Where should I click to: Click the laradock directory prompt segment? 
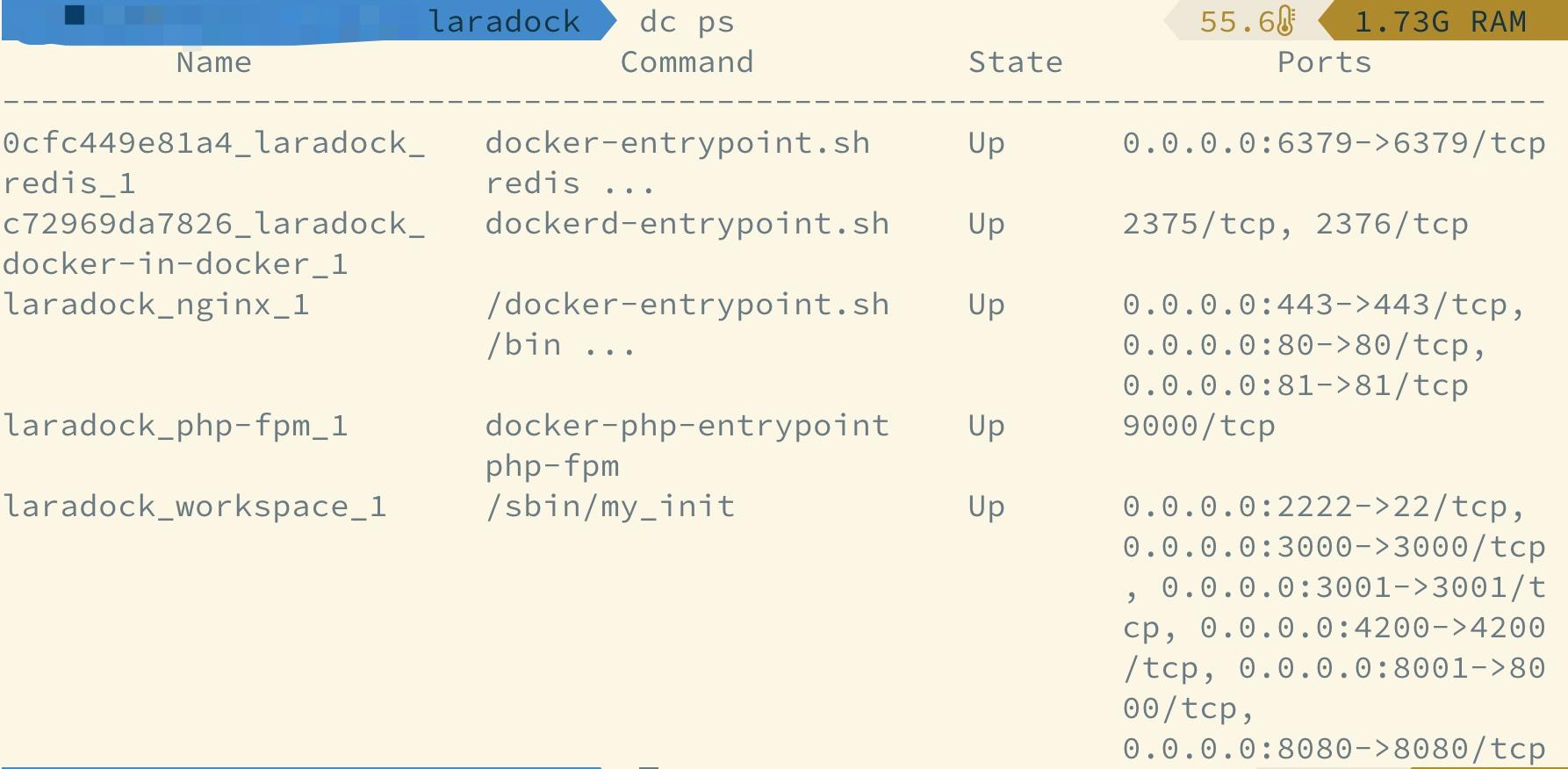(504, 22)
